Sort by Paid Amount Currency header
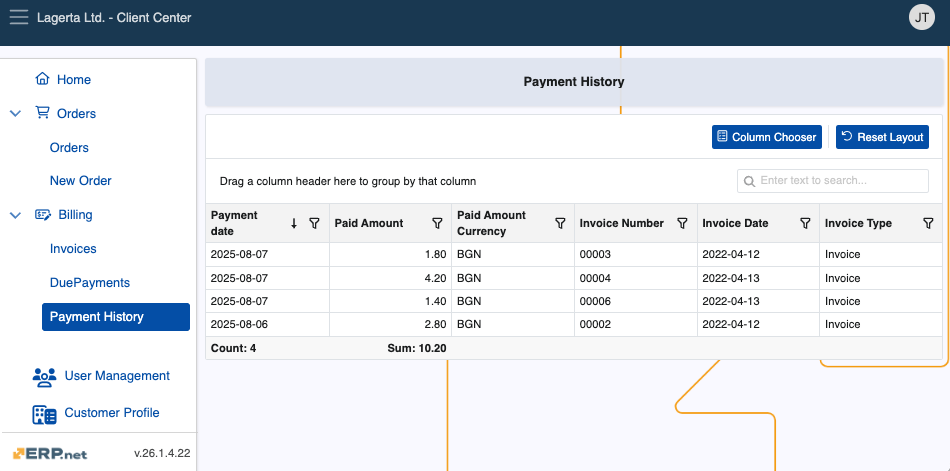950x471 pixels. click(x=491, y=223)
